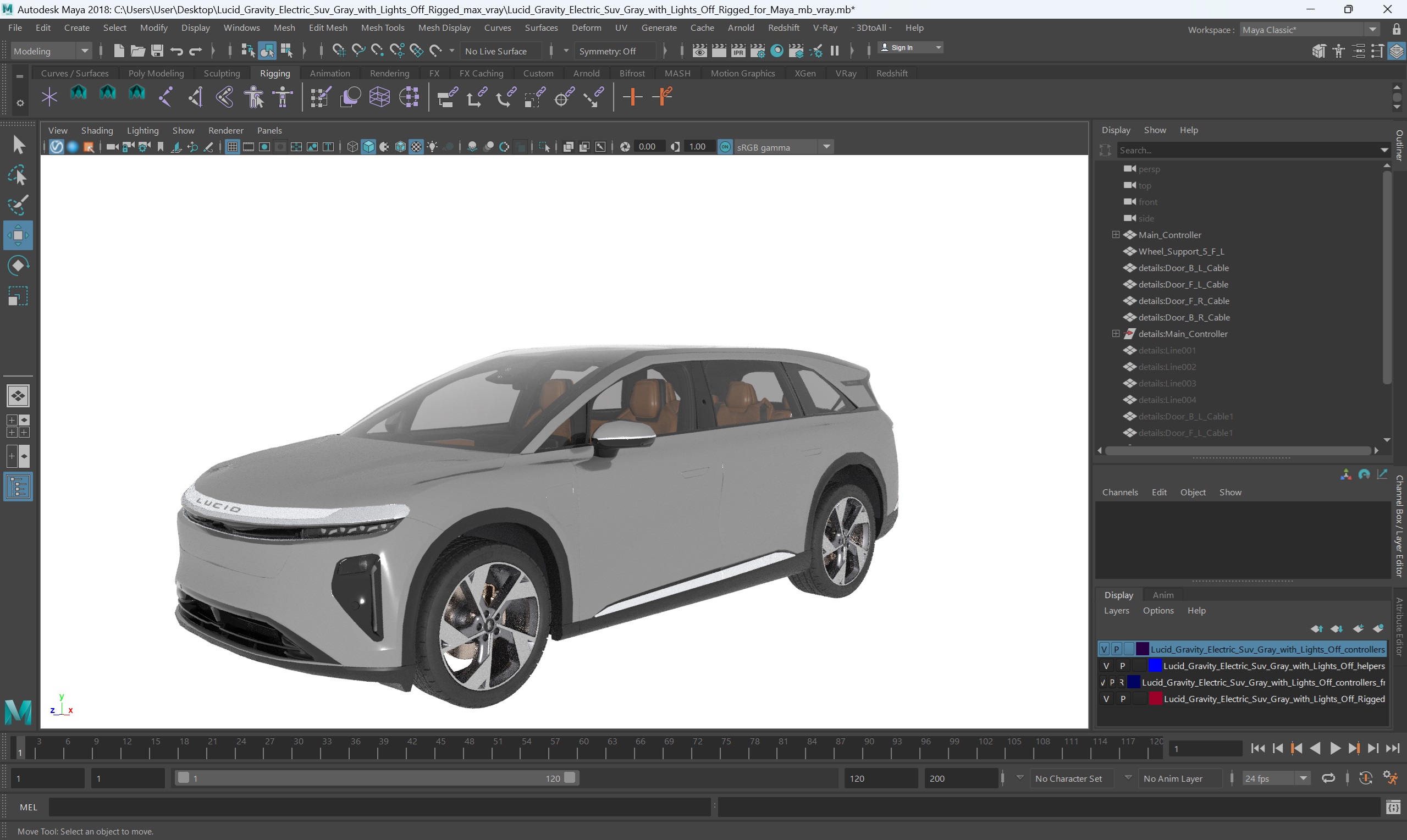
Task: Click the Outliner search field
Action: (1248, 150)
